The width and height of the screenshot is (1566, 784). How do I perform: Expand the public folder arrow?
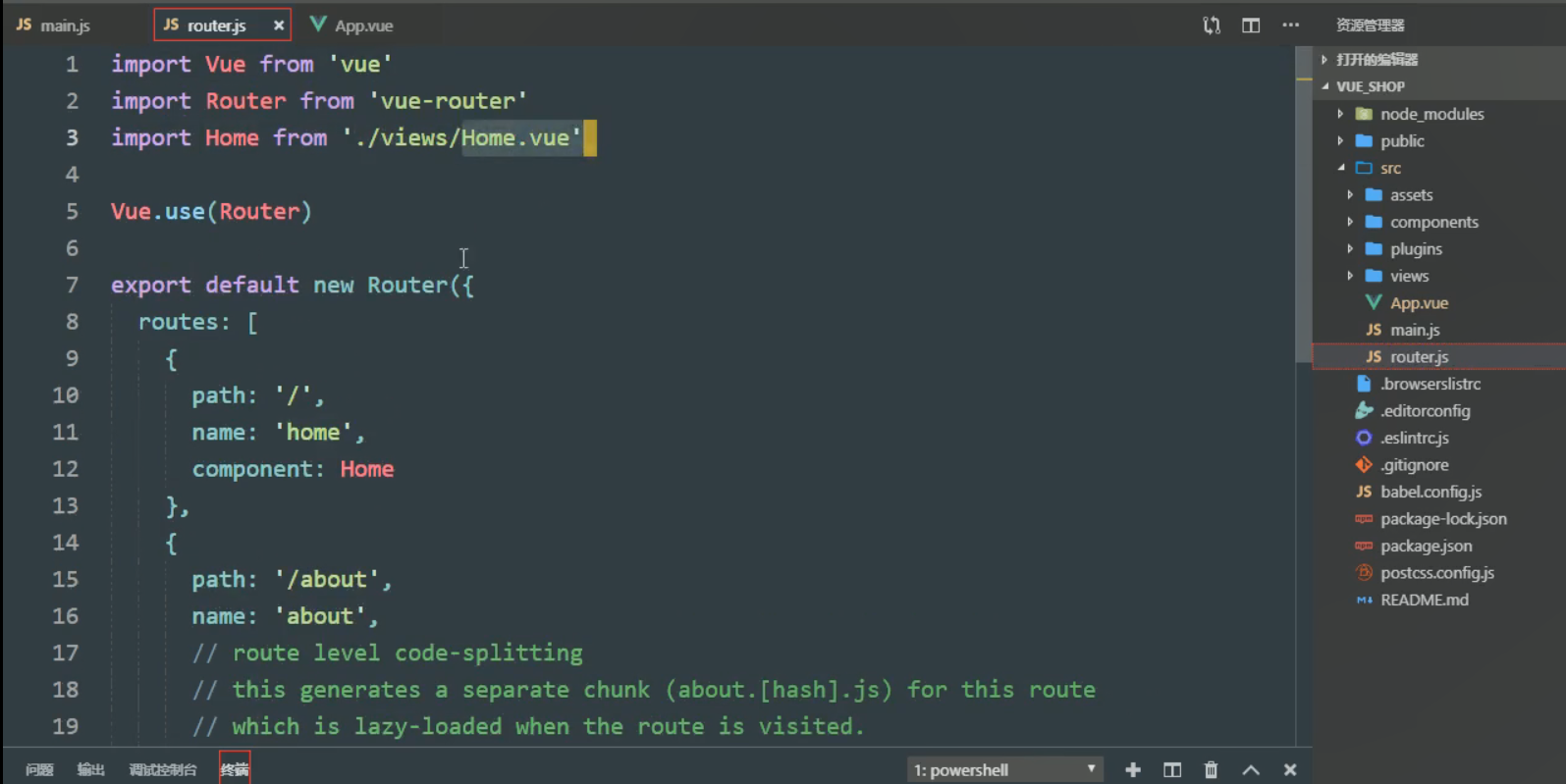coord(1340,141)
